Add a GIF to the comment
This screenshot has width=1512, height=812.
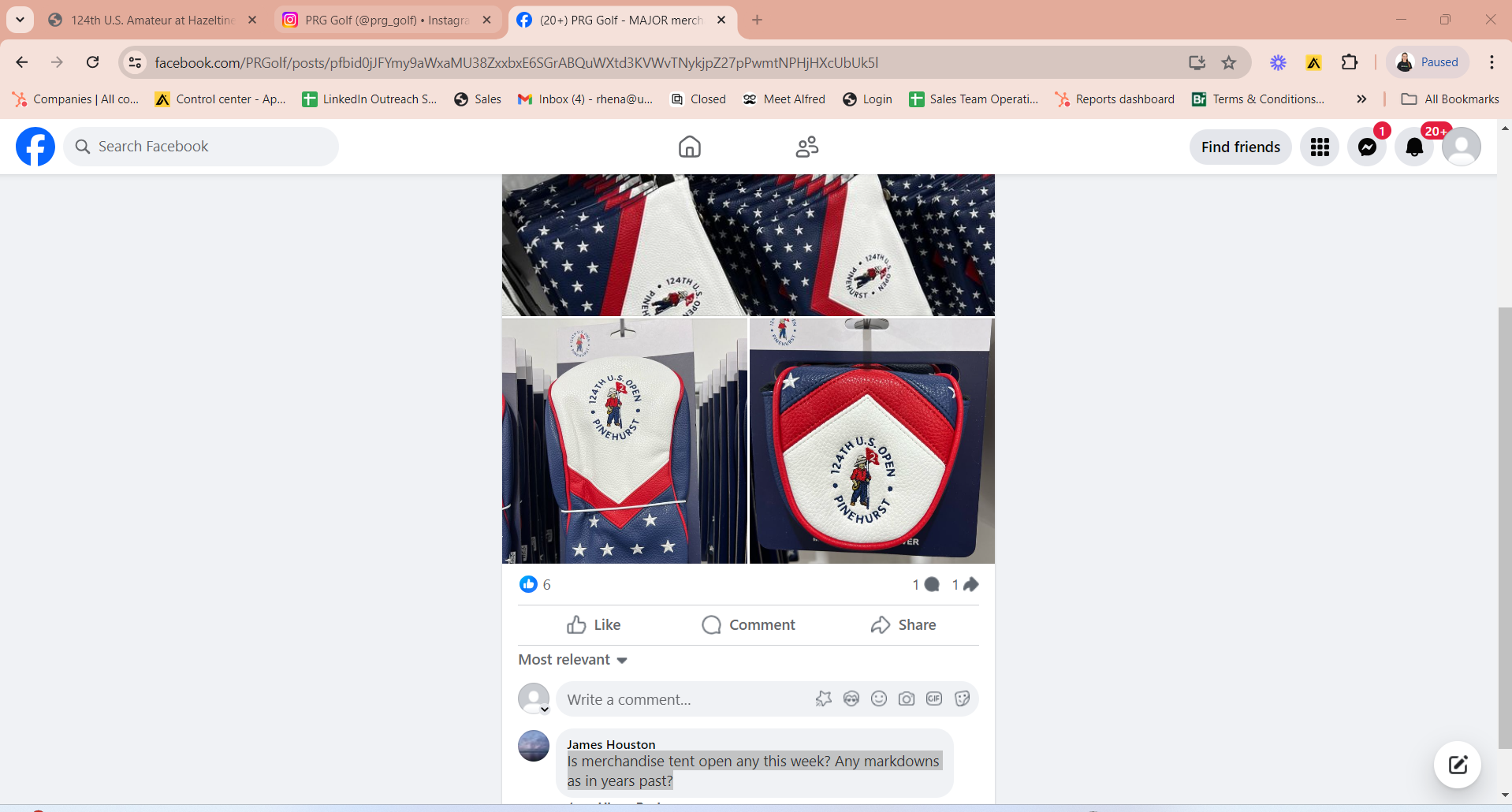coord(934,698)
